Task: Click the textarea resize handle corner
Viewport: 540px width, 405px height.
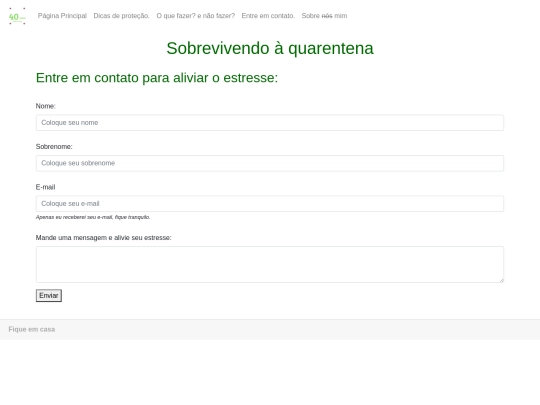Action: (502, 281)
